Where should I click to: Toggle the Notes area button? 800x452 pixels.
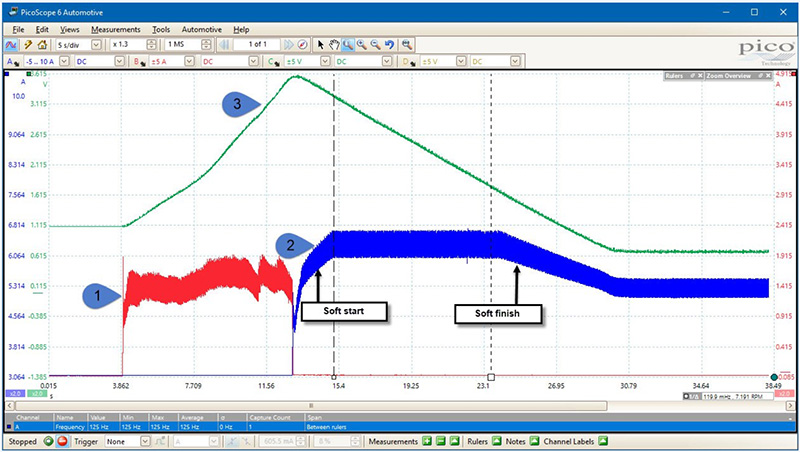tap(534, 441)
